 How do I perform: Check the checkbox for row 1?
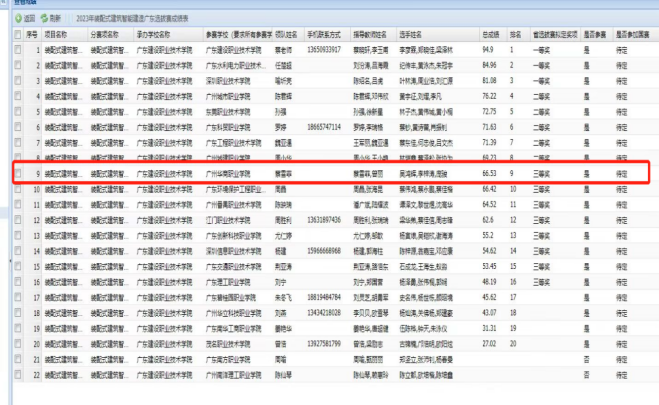click(17, 49)
